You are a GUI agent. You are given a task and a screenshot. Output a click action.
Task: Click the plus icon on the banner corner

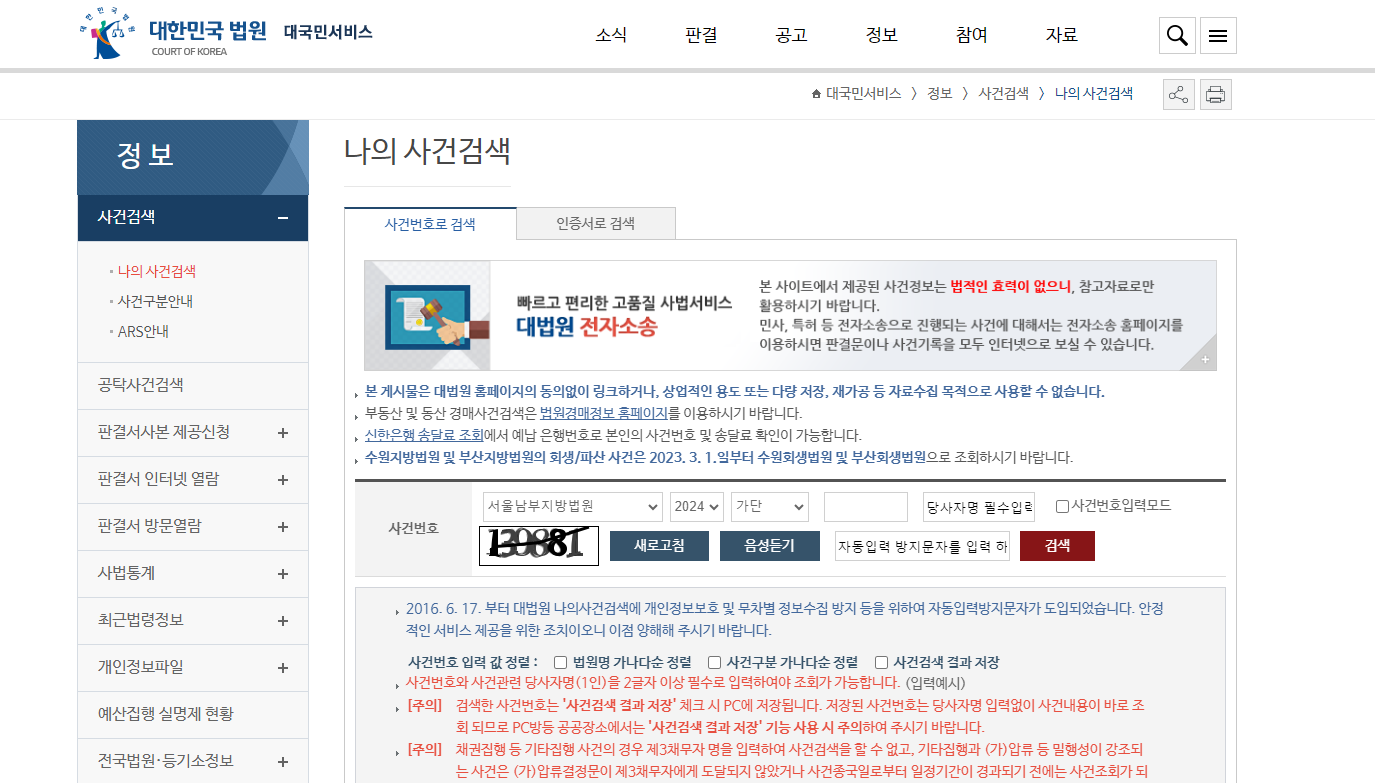click(x=1206, y=360)
